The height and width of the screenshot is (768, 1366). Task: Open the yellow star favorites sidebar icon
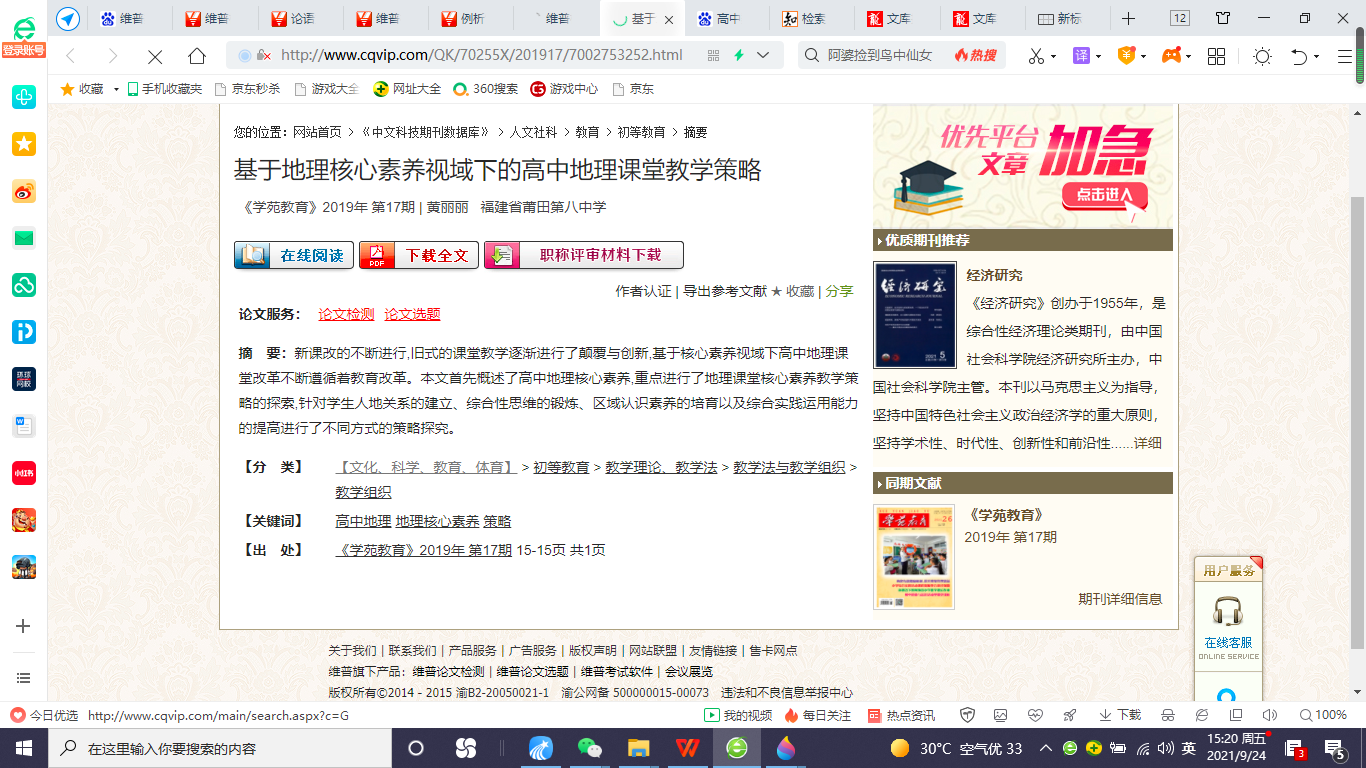pyautogui.click(x=24, y=144)
